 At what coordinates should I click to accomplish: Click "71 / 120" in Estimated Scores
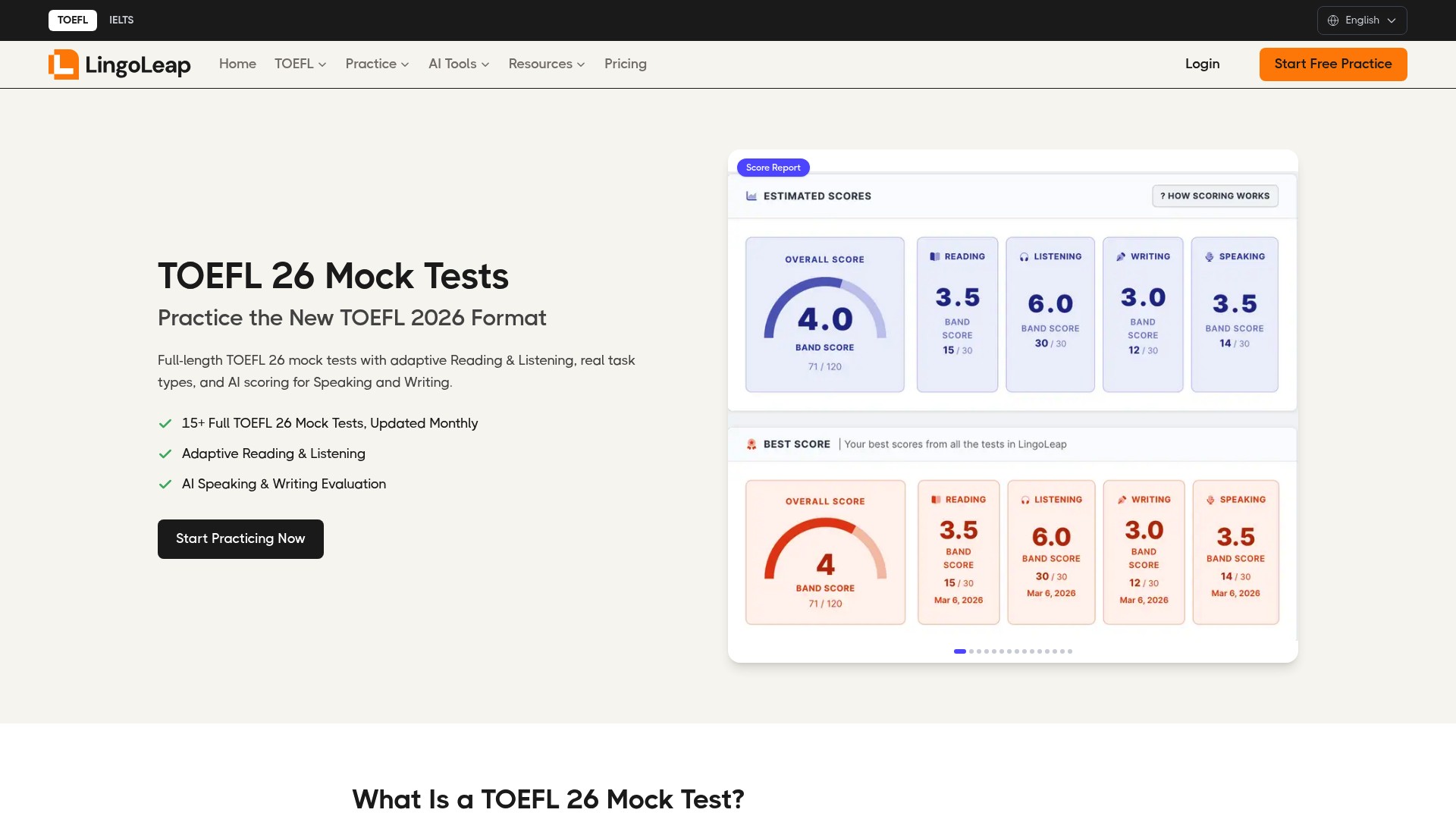click(825, 367)
